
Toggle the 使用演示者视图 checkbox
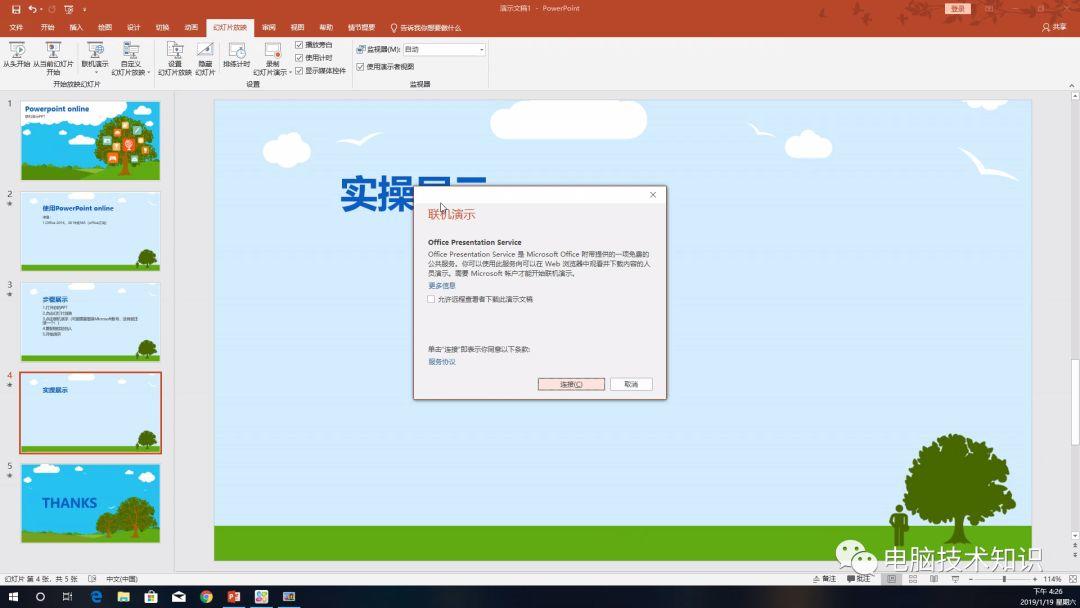click(360, 67)
